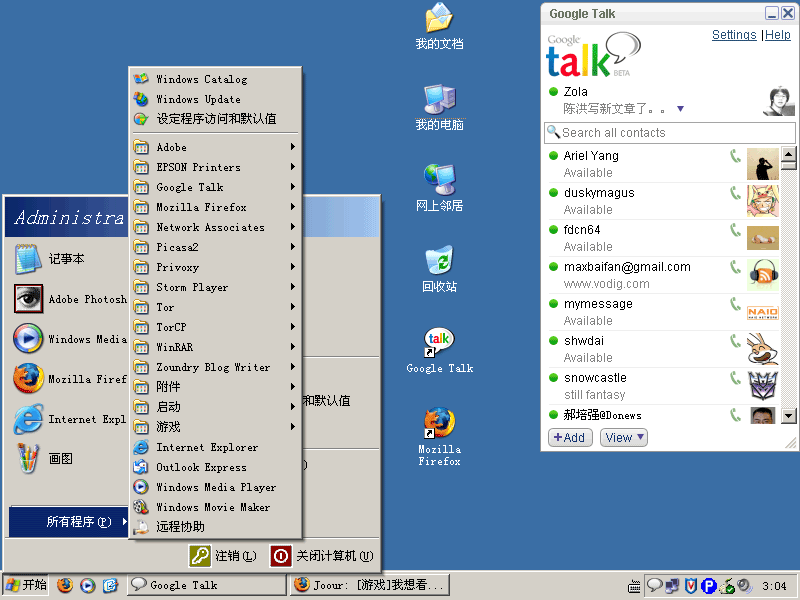Open 我的电脑 desktop icon

coord(439,108)
